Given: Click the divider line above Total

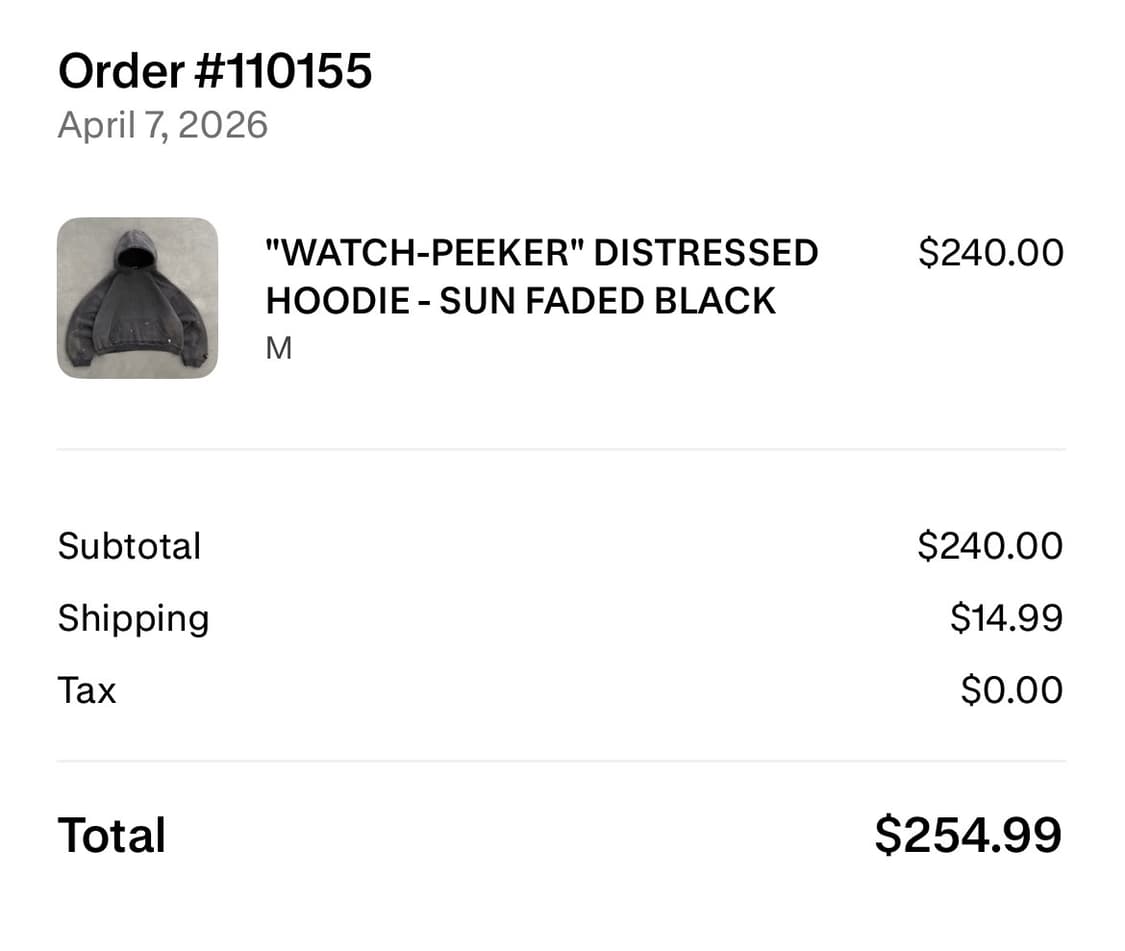Looking at the screenshot, I should 561,761.
